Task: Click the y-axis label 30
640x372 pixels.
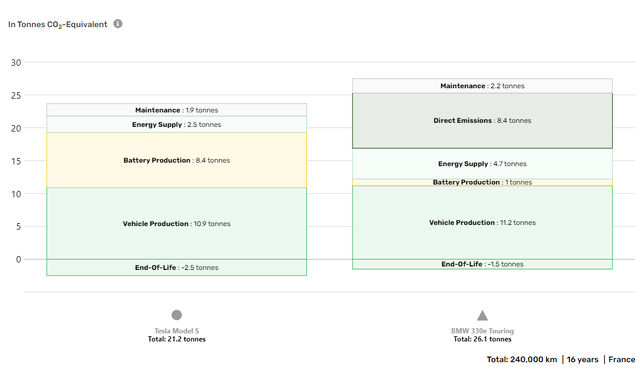Action: 16,62
